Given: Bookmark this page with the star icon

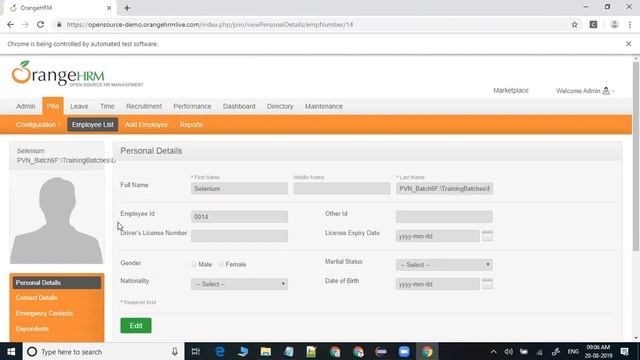Looking at the screenshot, I should (575, 24).
